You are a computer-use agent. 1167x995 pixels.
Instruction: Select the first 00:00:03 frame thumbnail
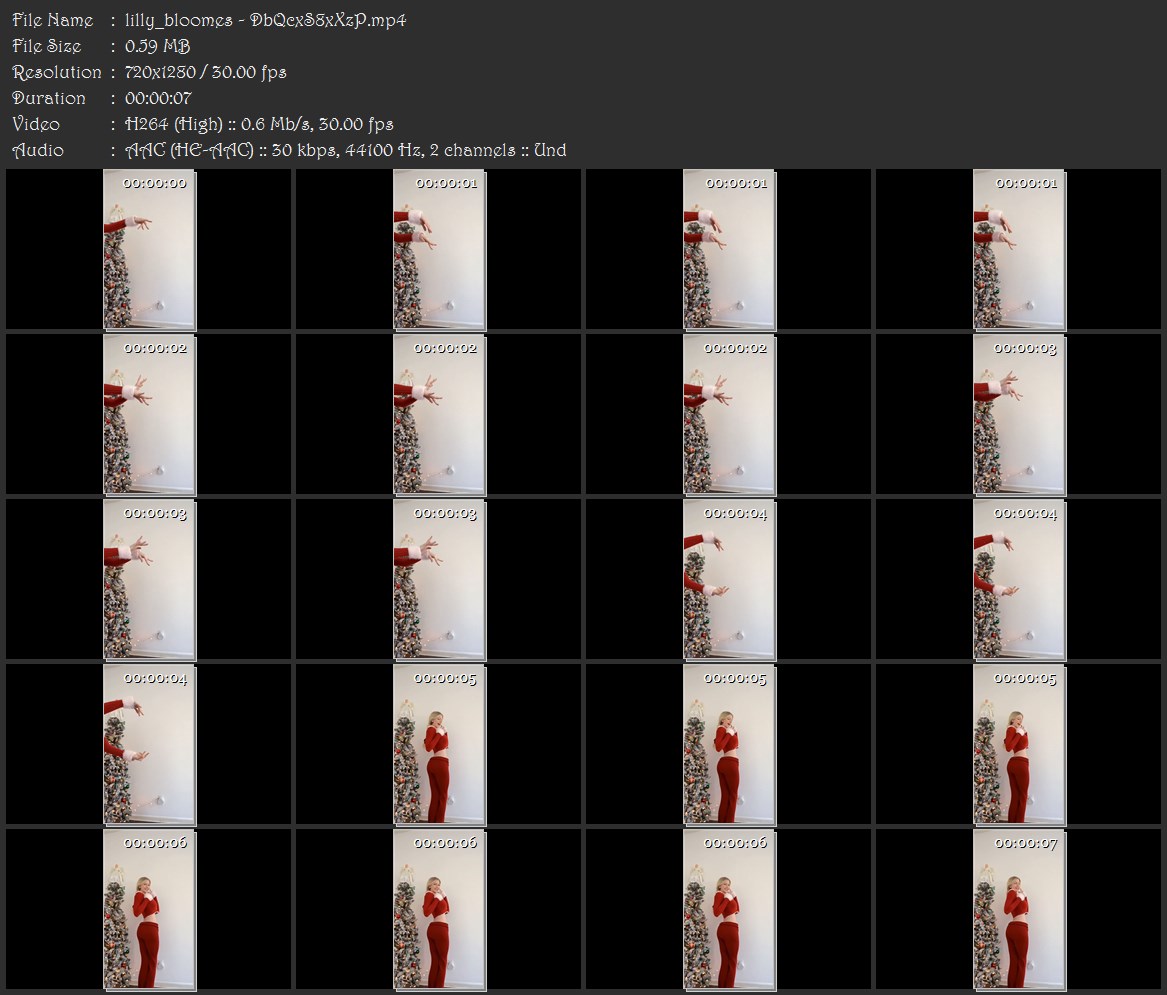coord(1020,415)
